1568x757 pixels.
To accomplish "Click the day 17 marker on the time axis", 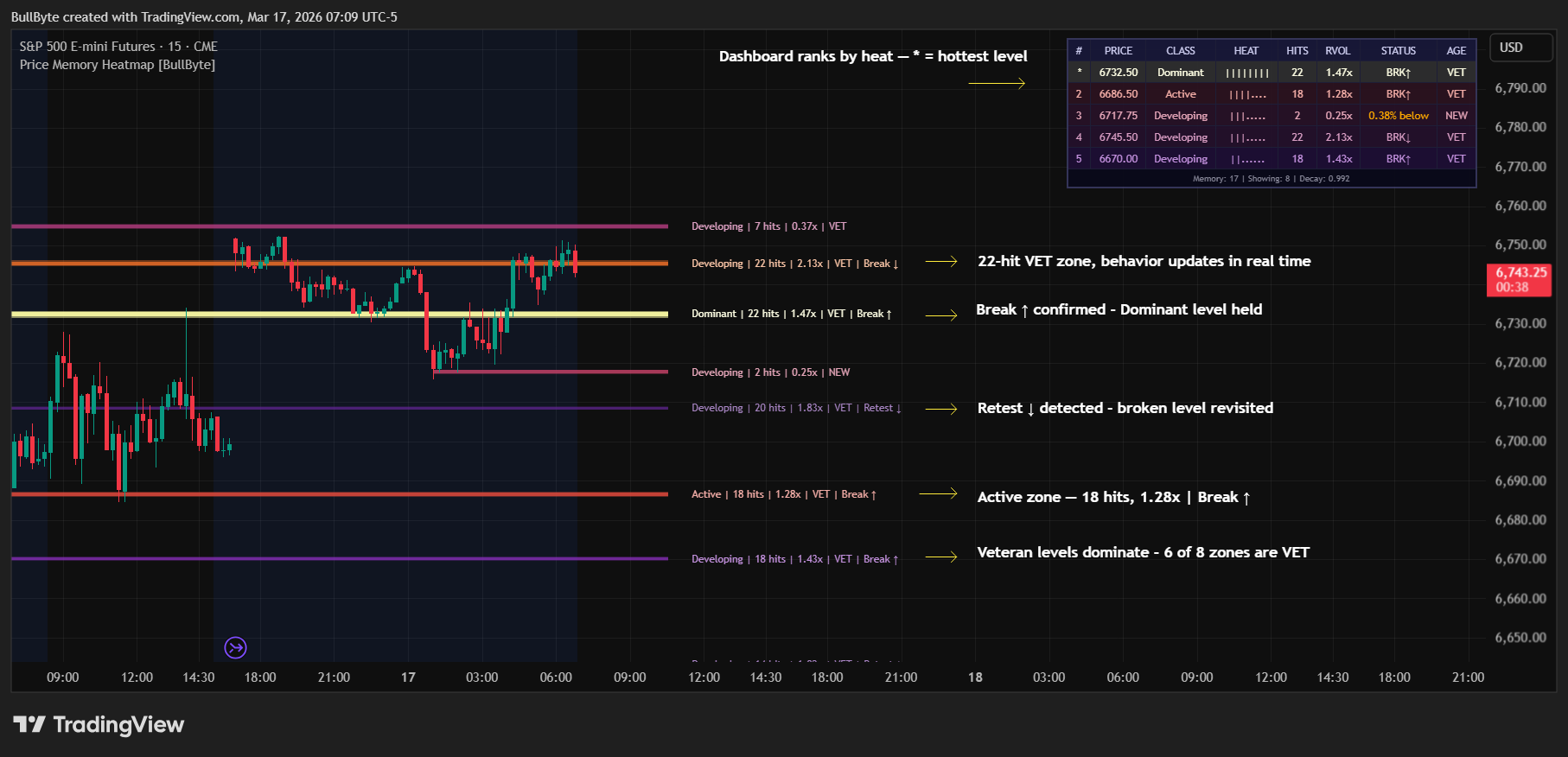I will tap(408, 677).
